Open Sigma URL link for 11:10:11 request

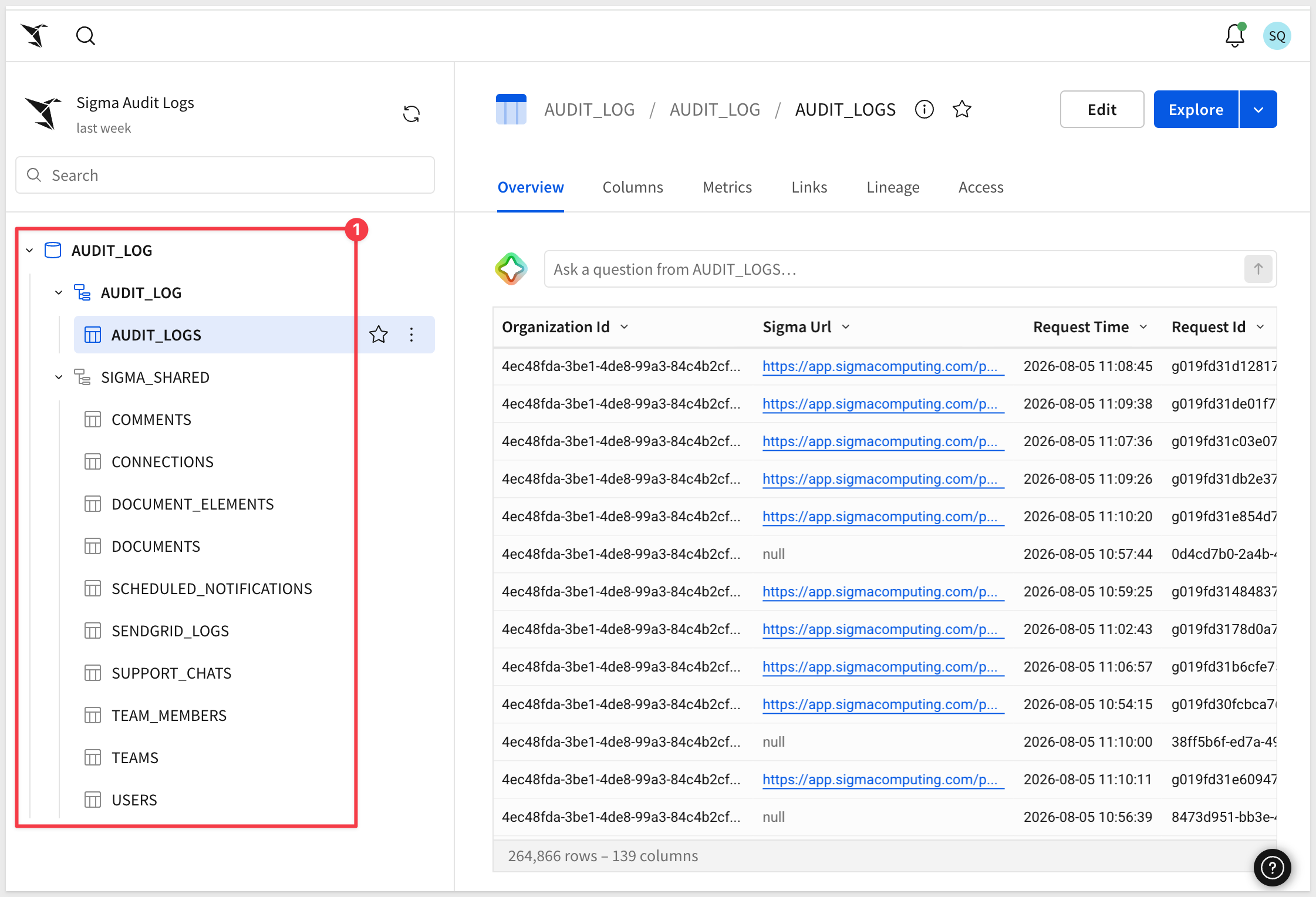(x=883, y=780)
